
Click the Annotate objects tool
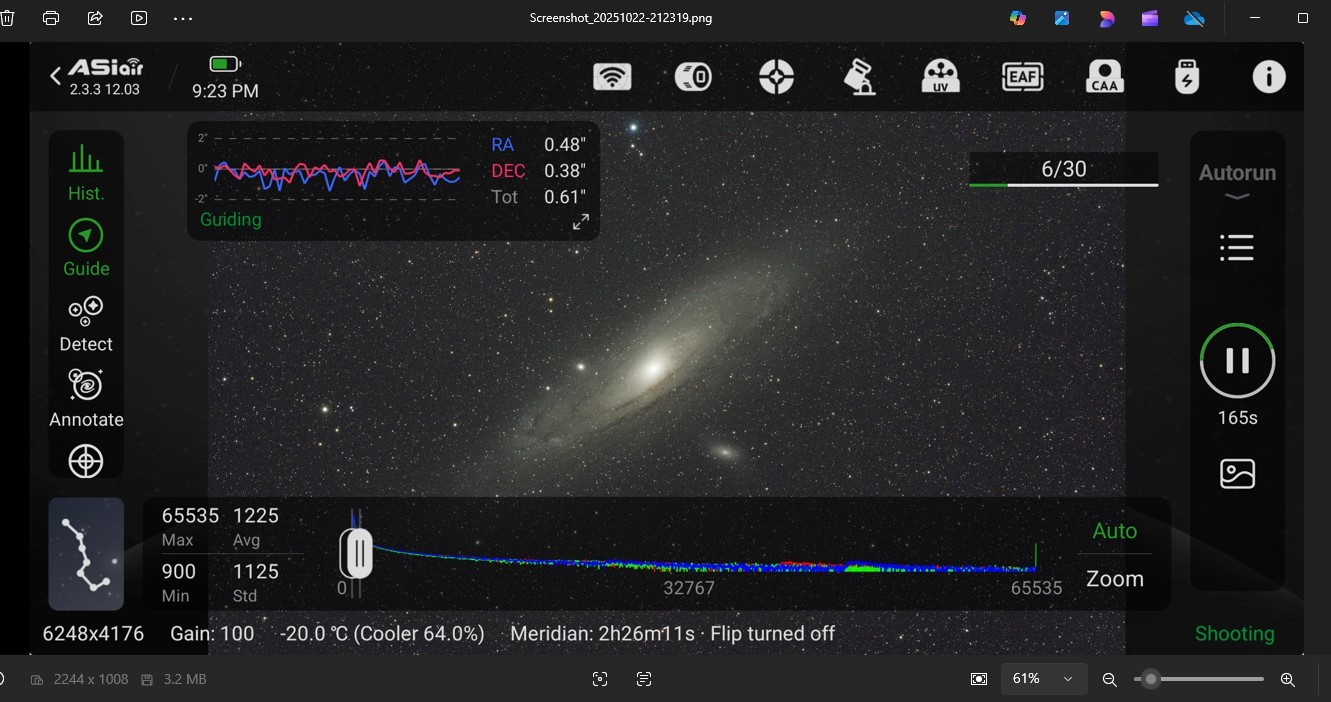(86, 398)
